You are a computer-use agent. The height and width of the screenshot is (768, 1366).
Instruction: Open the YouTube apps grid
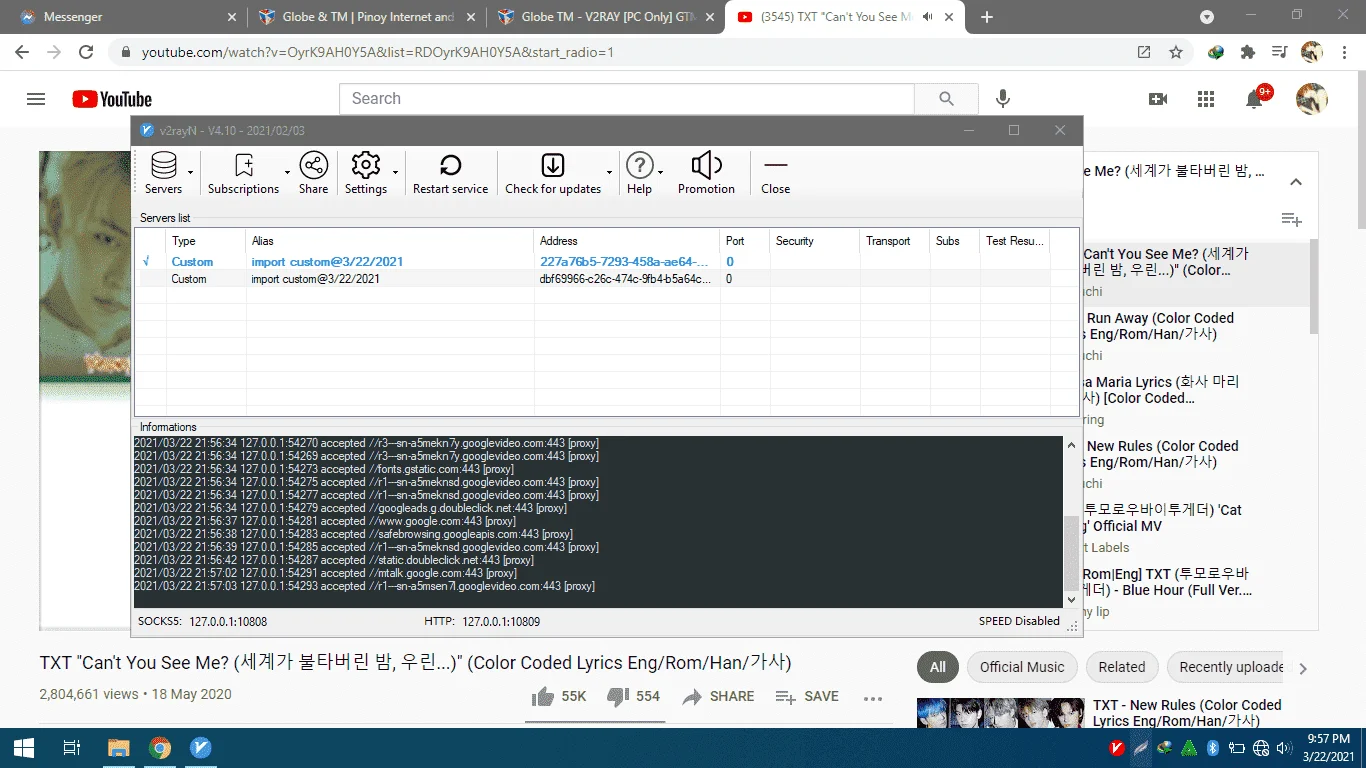point(1206,98)
